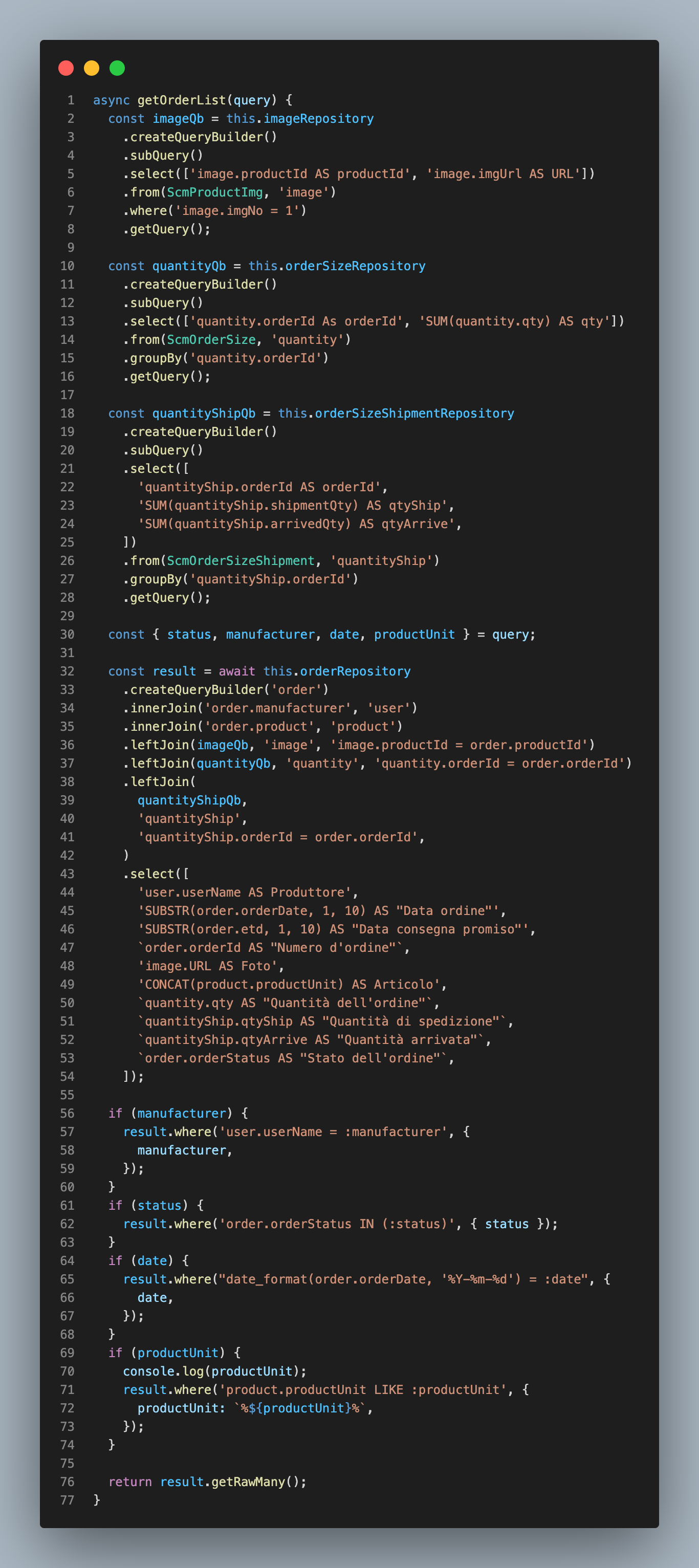
Task: Click 'image.URL AS Foto' string
Action: click(x=208, y=966)
